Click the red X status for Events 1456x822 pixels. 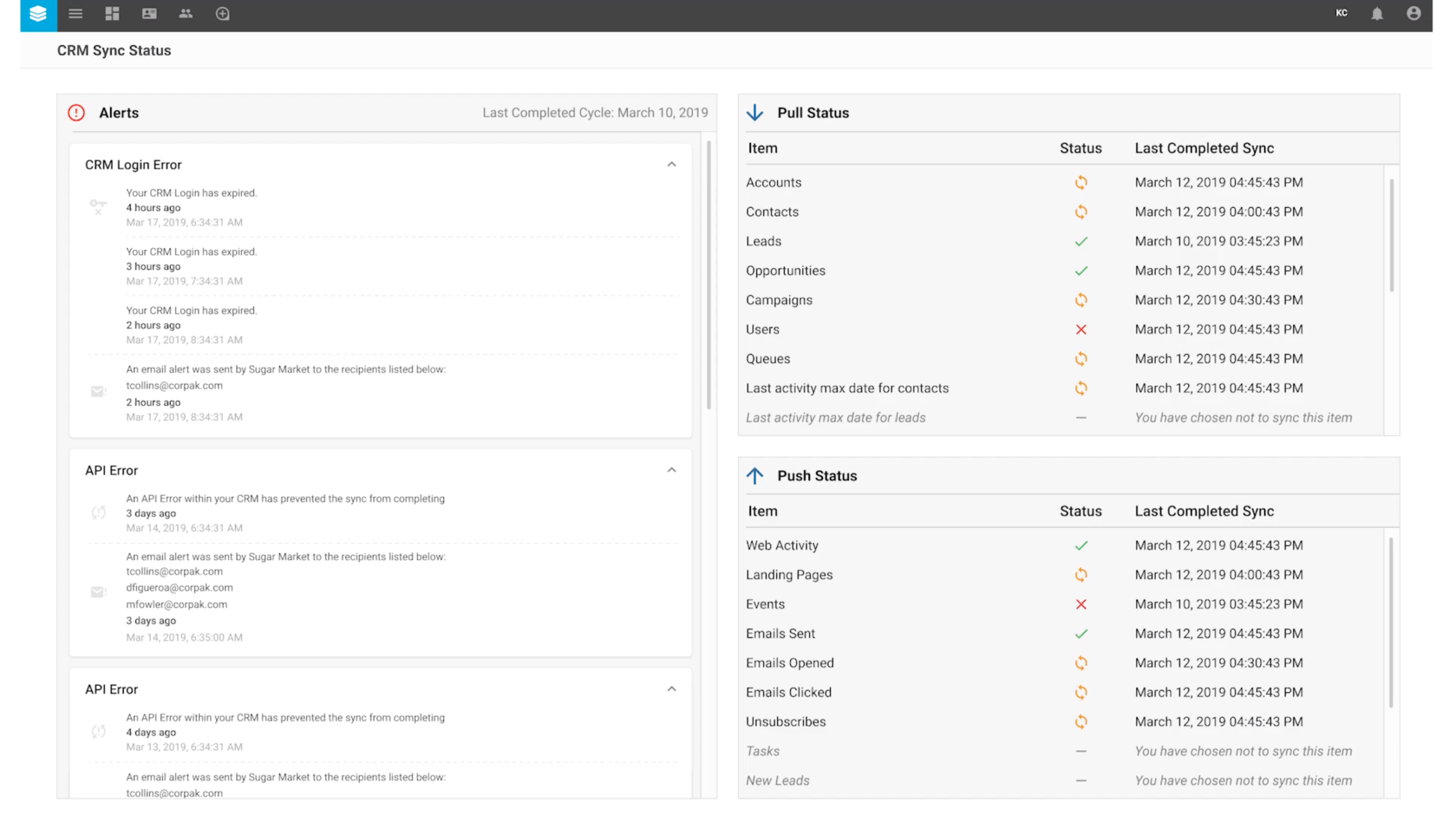pyautogui.click(x=1081, y=604)
